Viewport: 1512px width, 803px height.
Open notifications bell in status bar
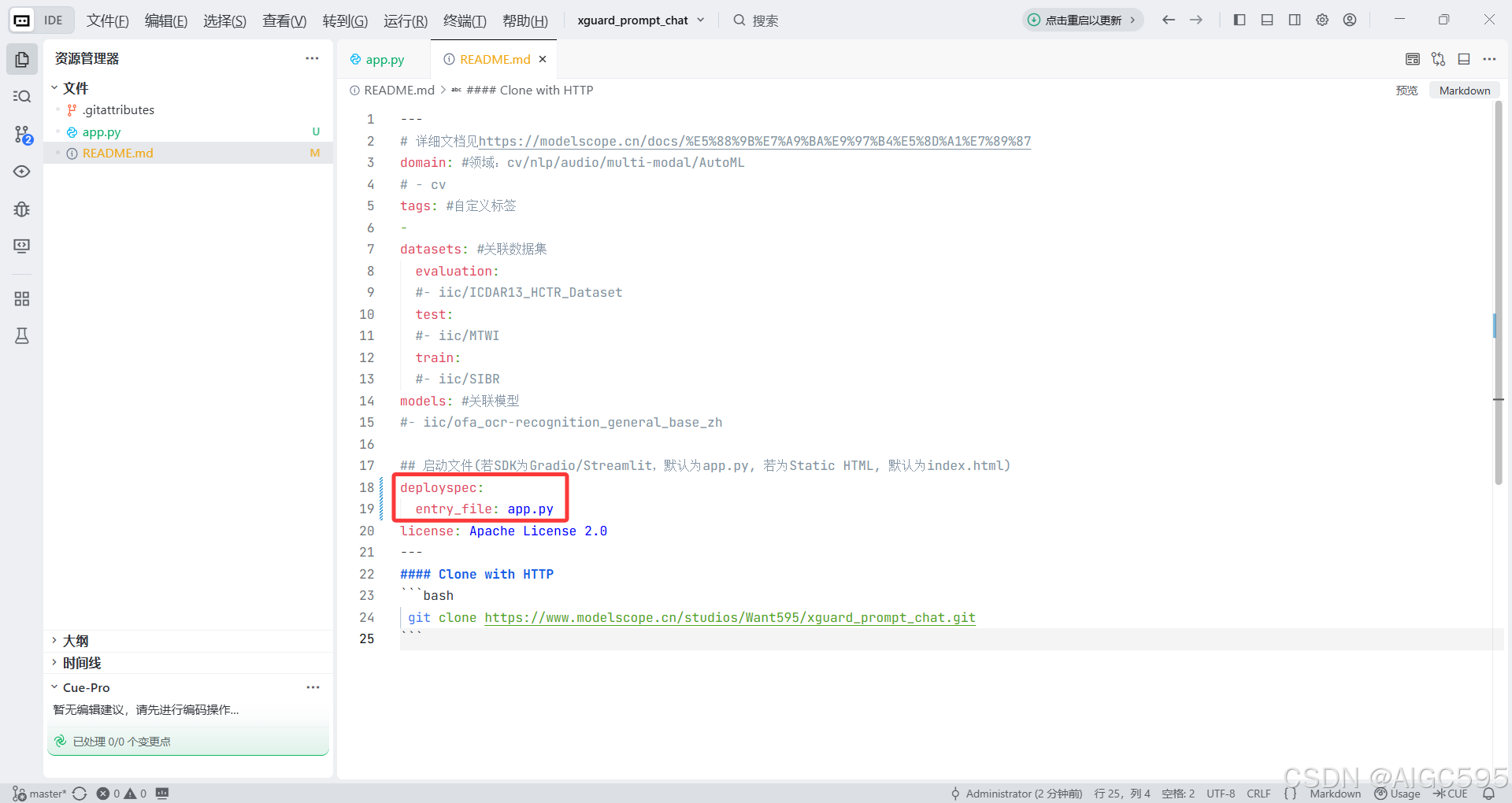click(x=1488, y=794)
